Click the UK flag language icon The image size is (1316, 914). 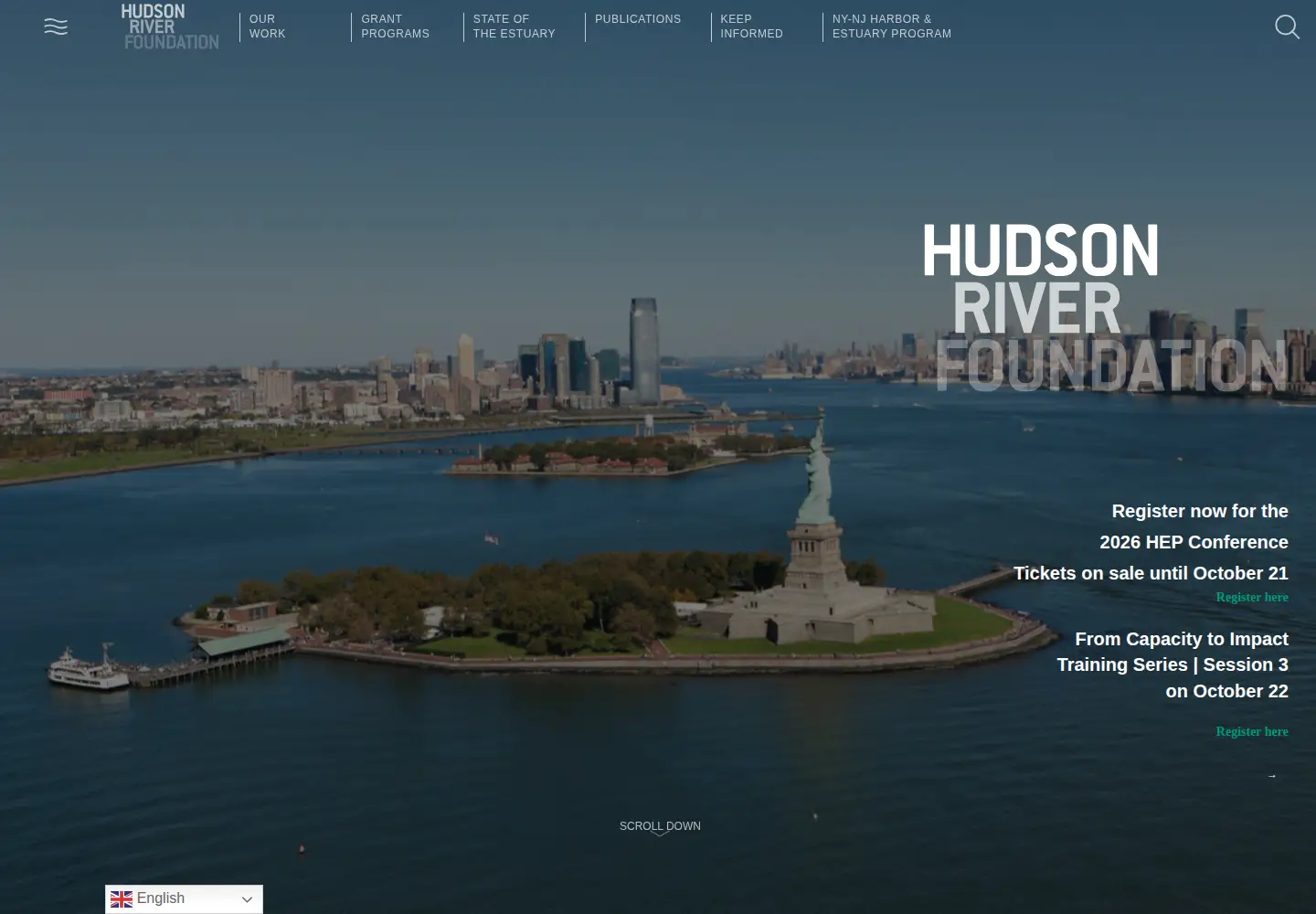[x=122, y=899]
